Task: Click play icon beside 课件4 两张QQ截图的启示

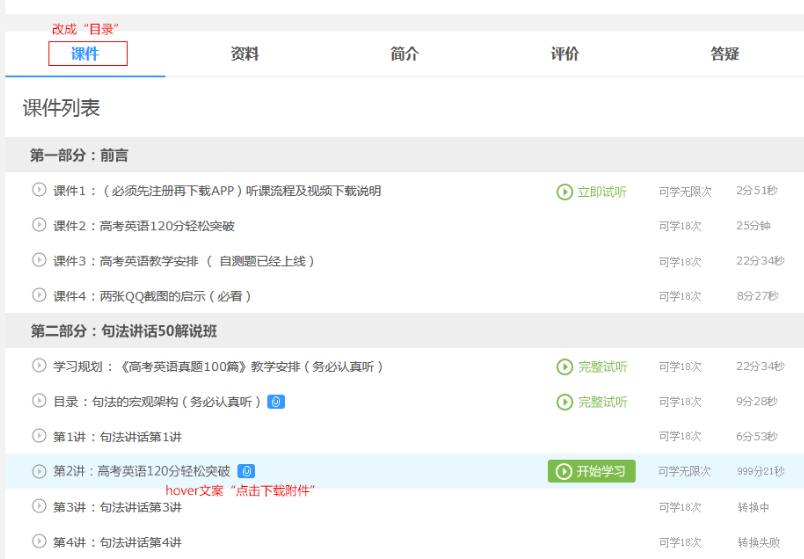Action: coord(39,295)
